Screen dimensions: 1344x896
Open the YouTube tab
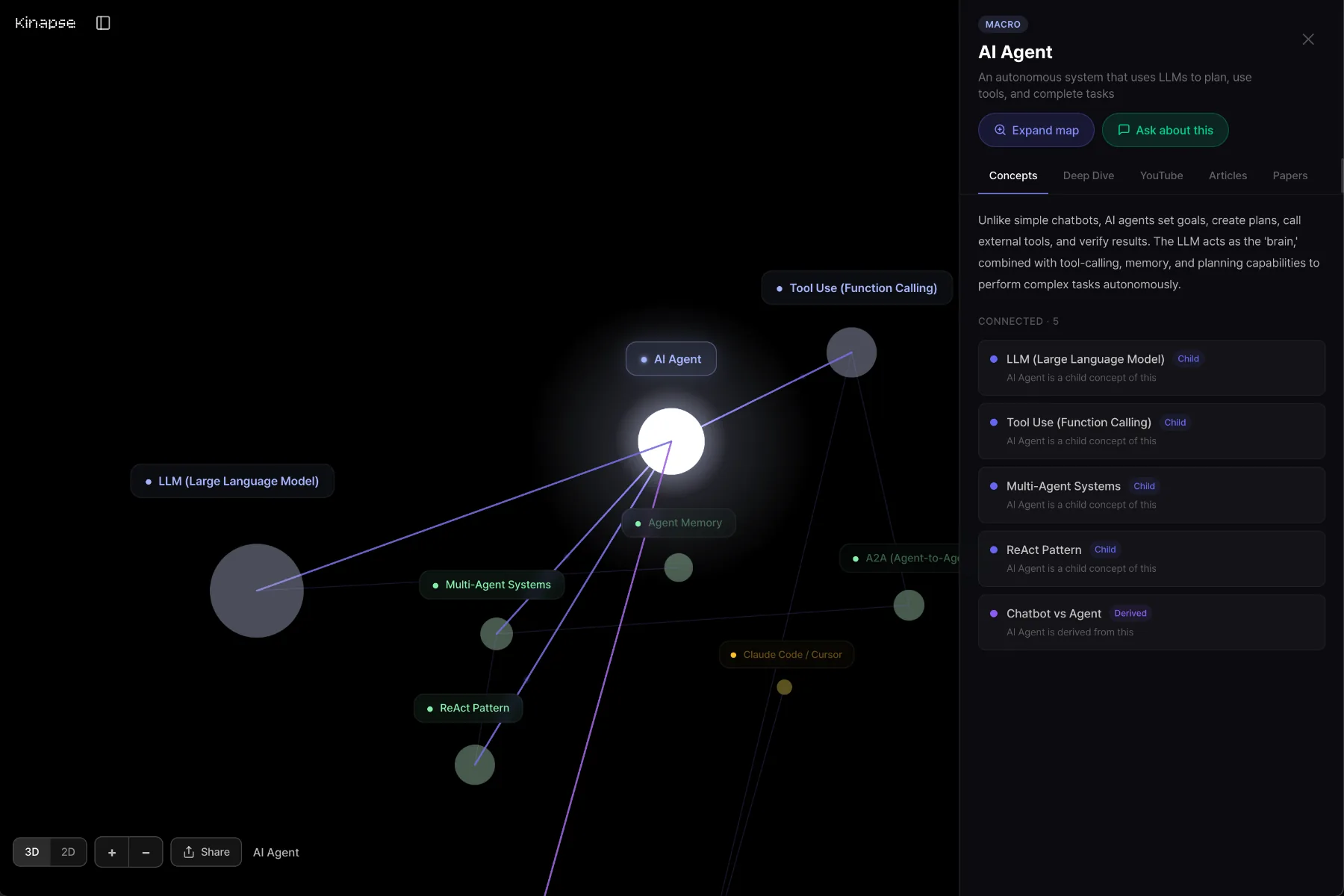(1161, 175)
